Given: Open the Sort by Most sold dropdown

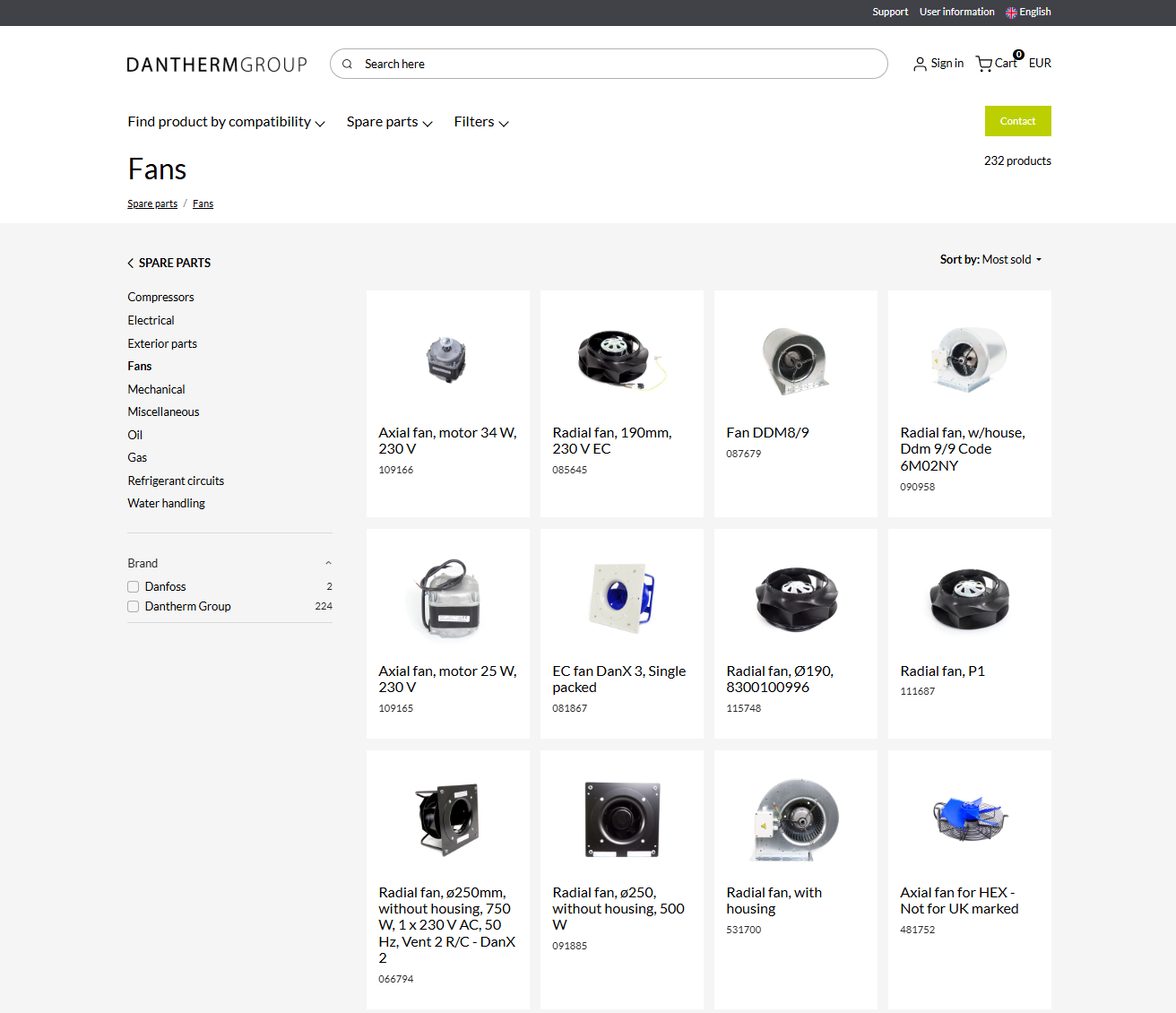Looking at the screenshot, I should (x=990, y=259).
